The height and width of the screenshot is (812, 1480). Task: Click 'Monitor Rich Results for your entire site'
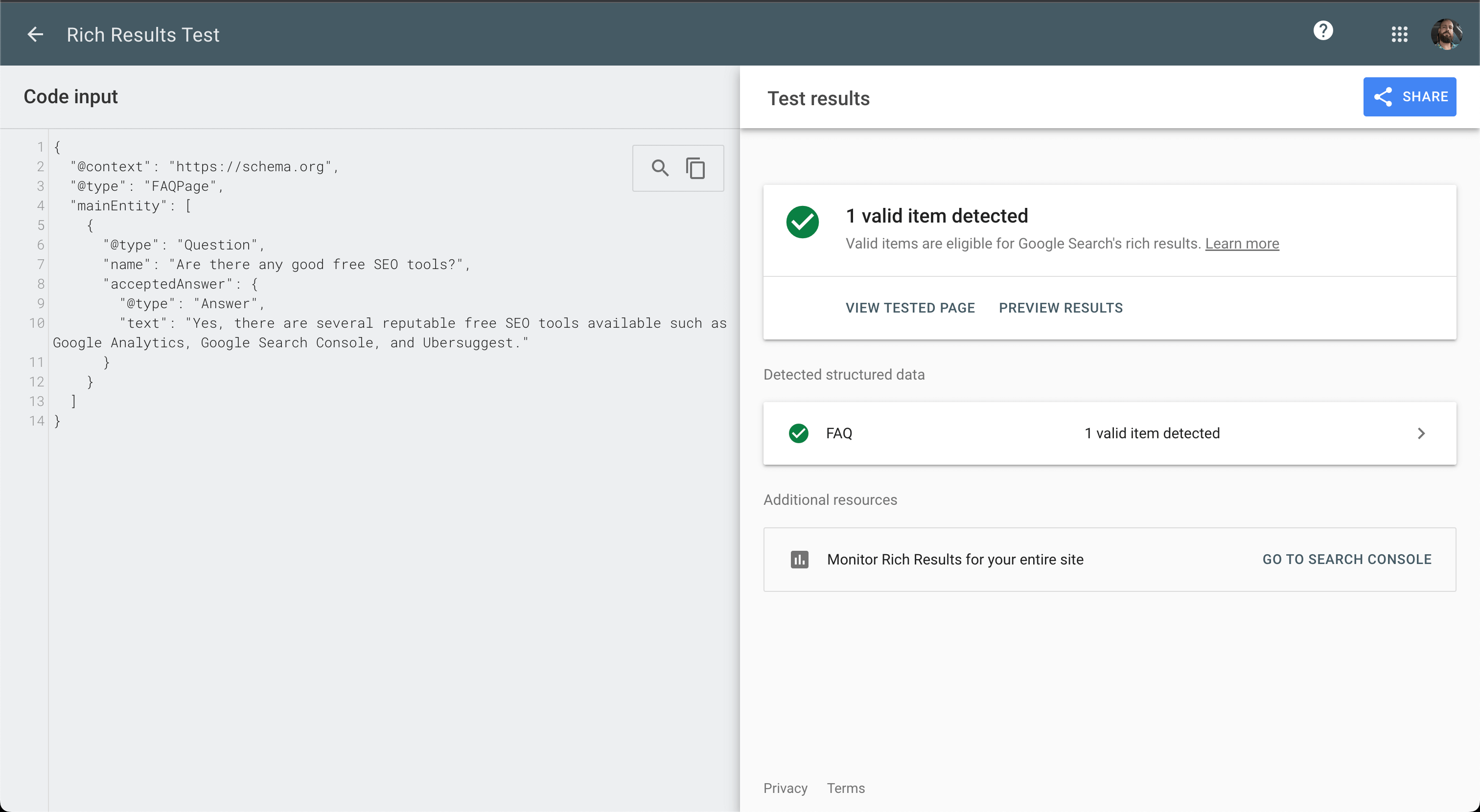click(955, 559)
